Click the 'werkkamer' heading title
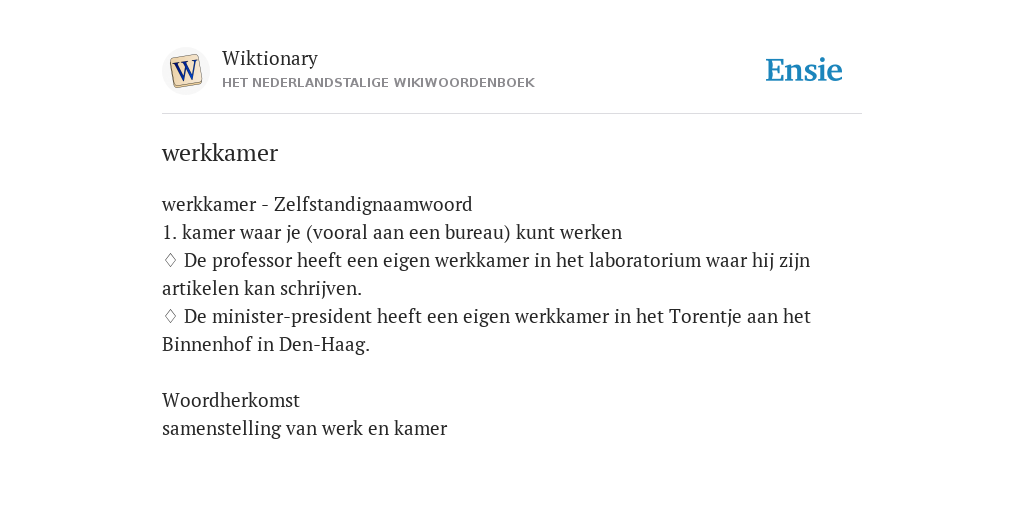Screen dimensions: 1024x512 click(x=220, y=153)
